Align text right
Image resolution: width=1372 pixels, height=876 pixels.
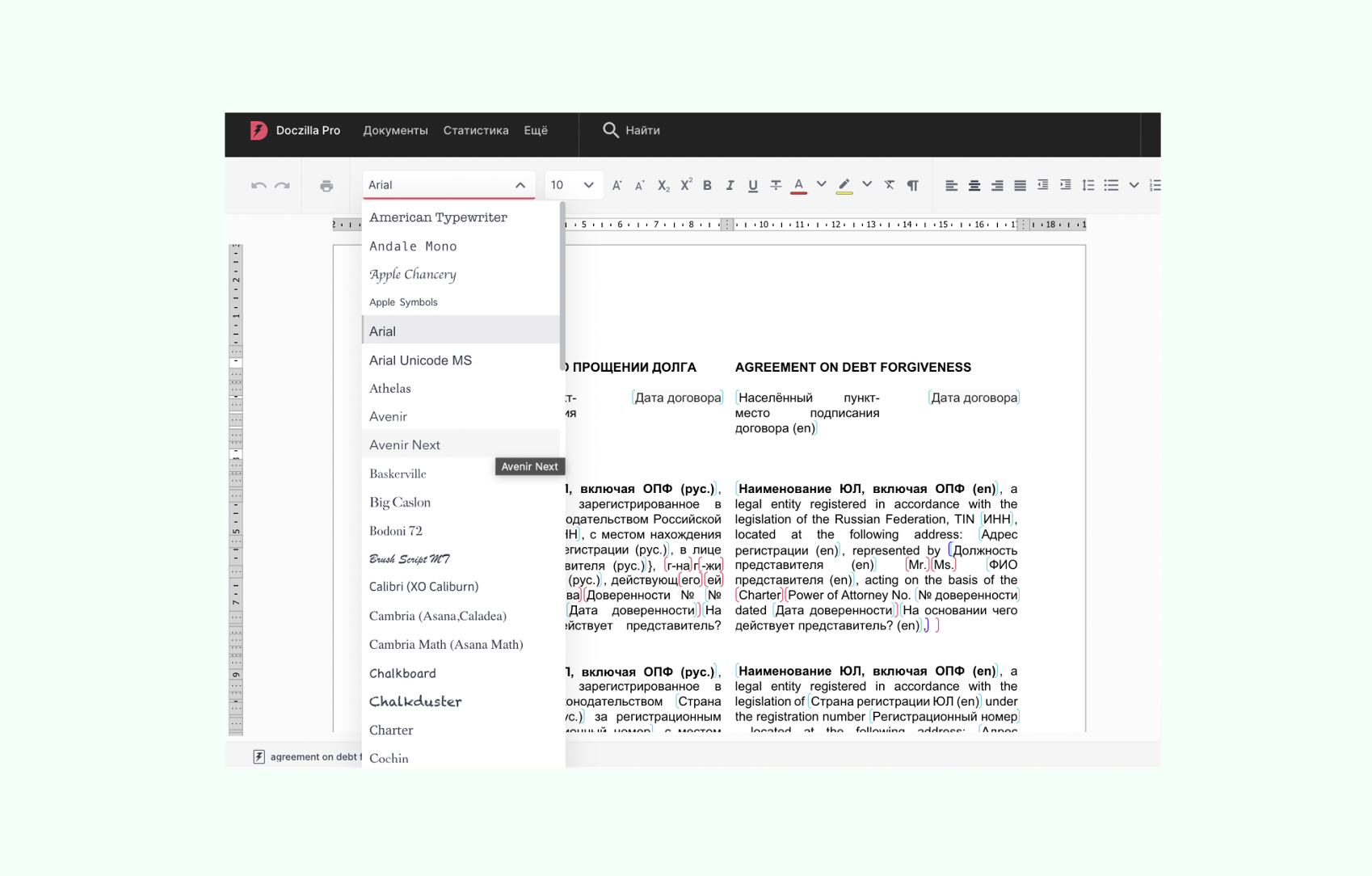click(x=997, y=185)
